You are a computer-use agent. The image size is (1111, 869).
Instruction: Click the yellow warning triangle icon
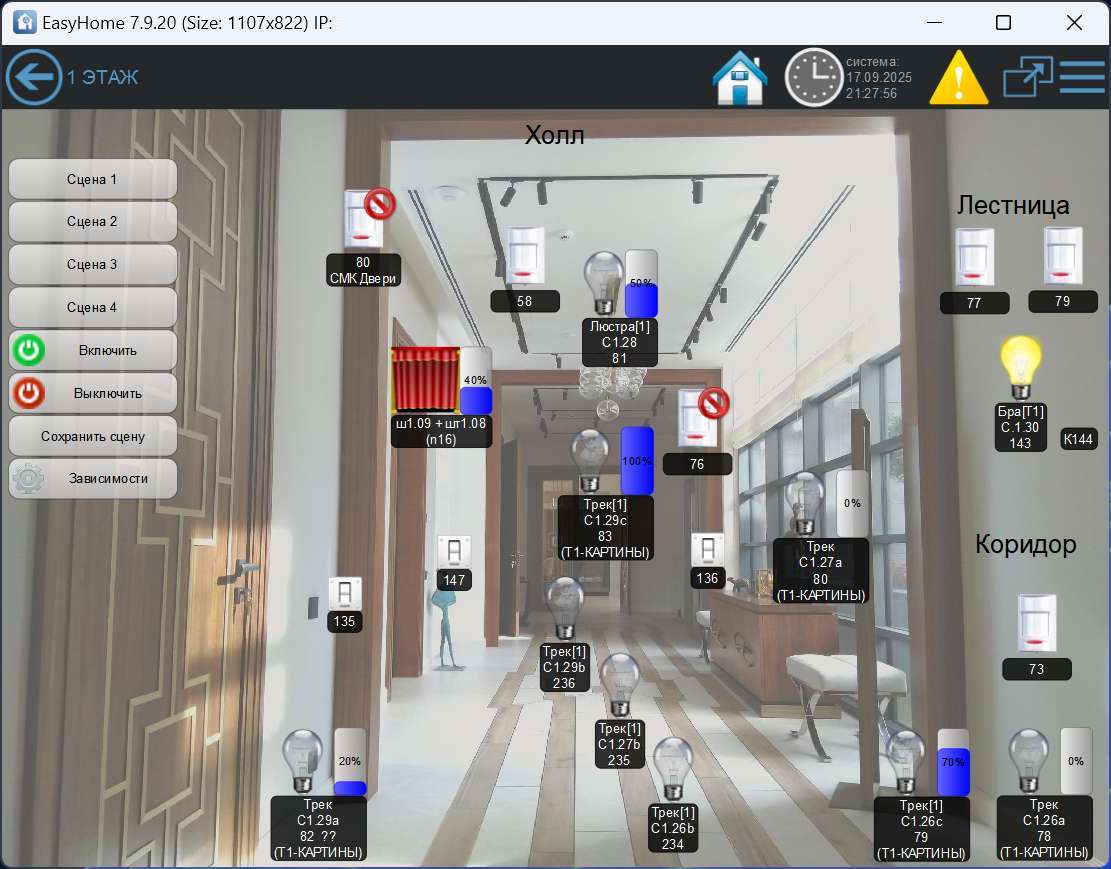957,78
